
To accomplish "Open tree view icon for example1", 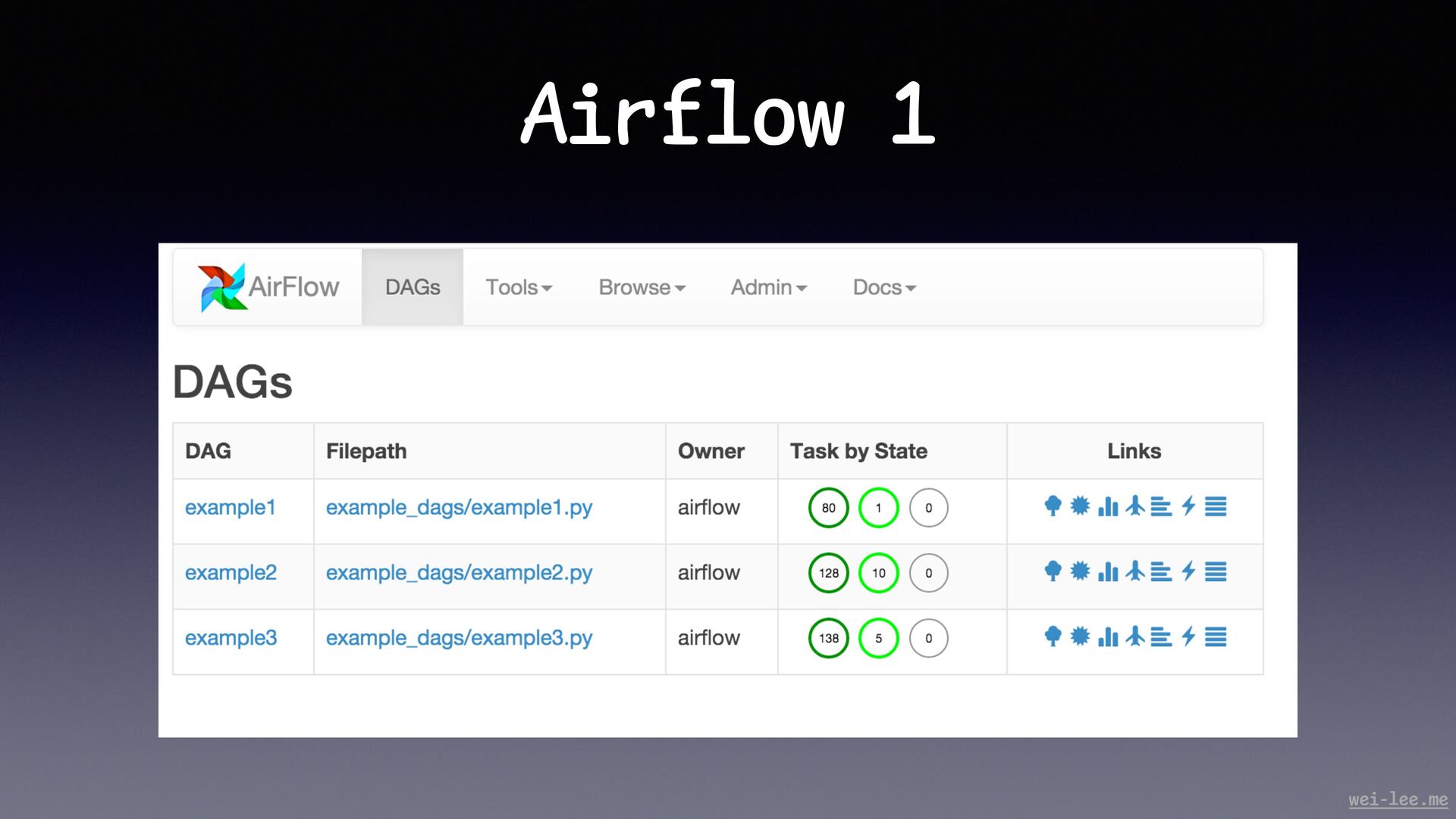I will pos(1053,506).
